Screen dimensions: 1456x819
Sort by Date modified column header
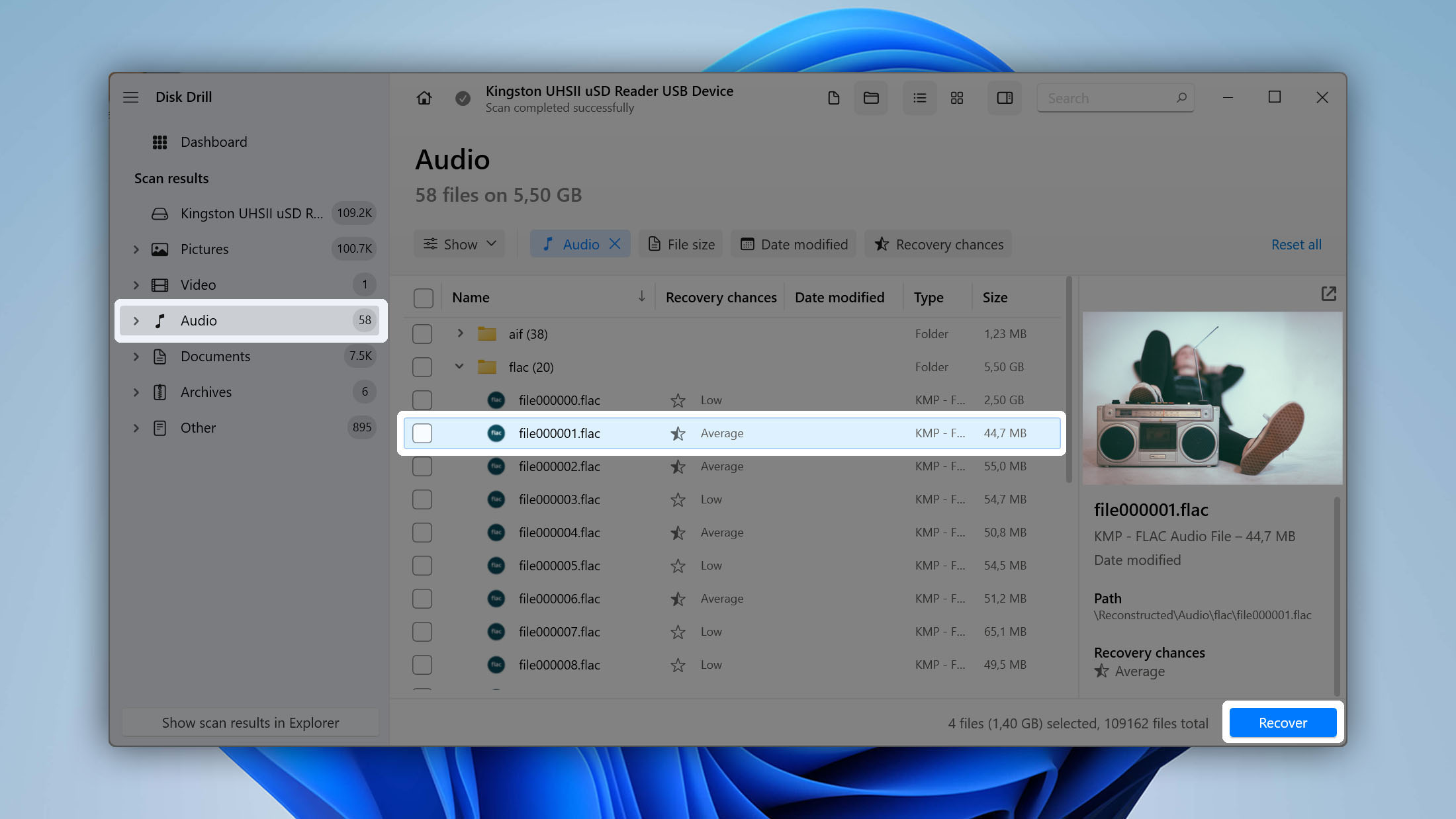click(839, 298)
